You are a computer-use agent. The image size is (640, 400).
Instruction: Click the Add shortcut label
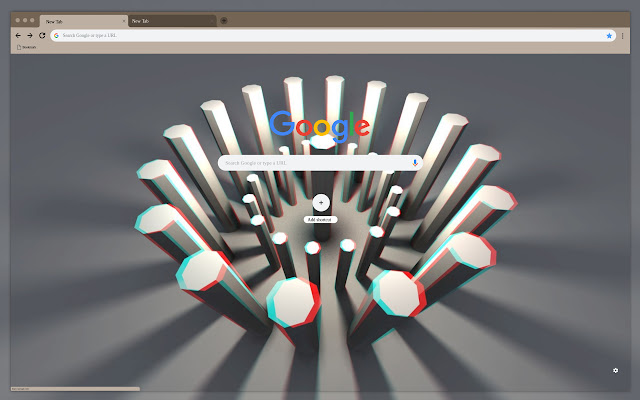(x=320, y=220)
